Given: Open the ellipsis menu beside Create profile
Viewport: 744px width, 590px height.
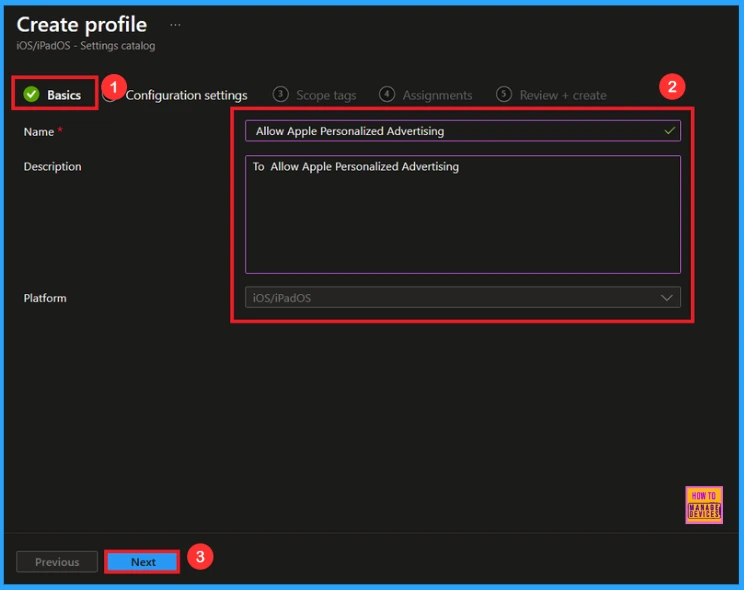Looking at the screenshot, I should (x=175, y=25).
